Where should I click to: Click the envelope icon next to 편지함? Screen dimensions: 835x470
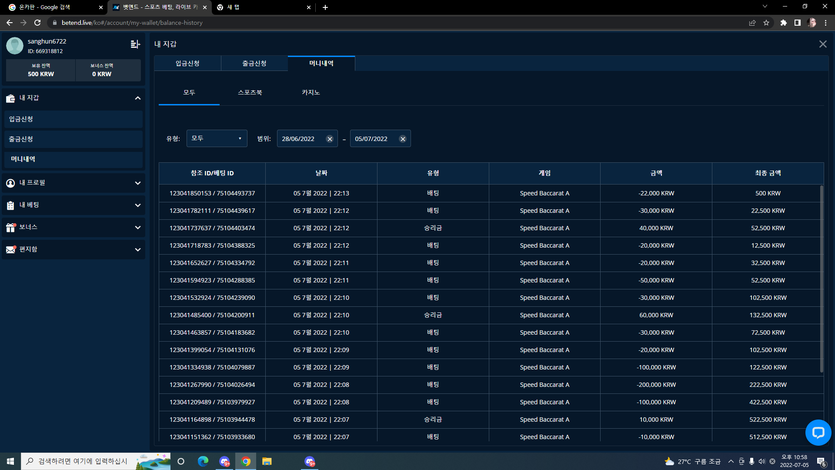pos(10,250)
